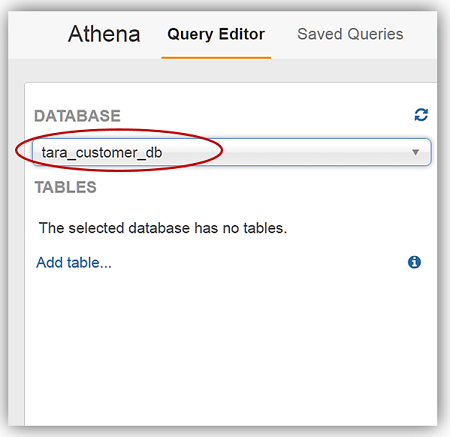Click the tara_customer_db text in selector
This screenshot has height=437, width=450.
coord(102,153)
